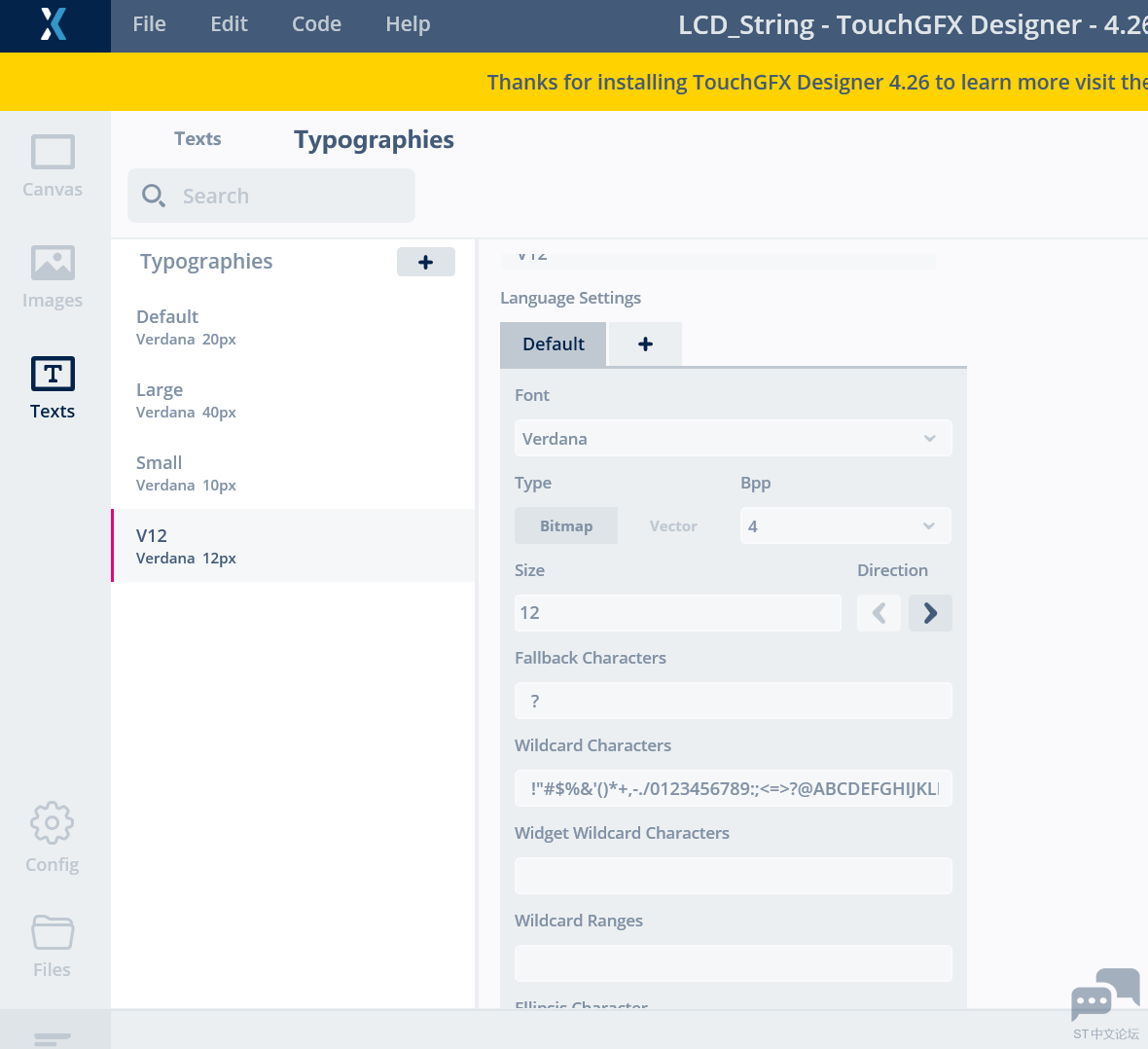The height and width of the screenshot is (1049, 1148).
Task: Switch to the Typographies tab
Action: (375, 139)
